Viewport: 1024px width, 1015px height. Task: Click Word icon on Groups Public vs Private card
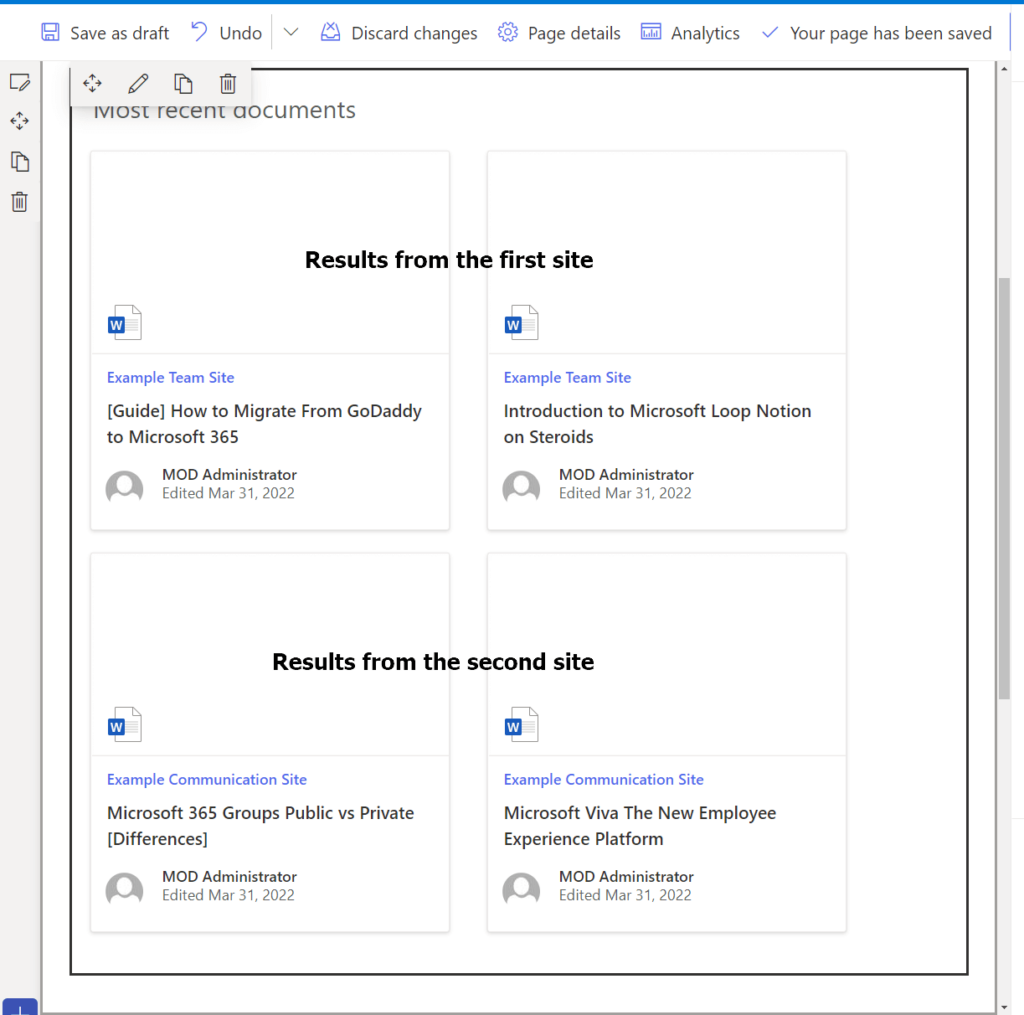[x=124, y=724]
